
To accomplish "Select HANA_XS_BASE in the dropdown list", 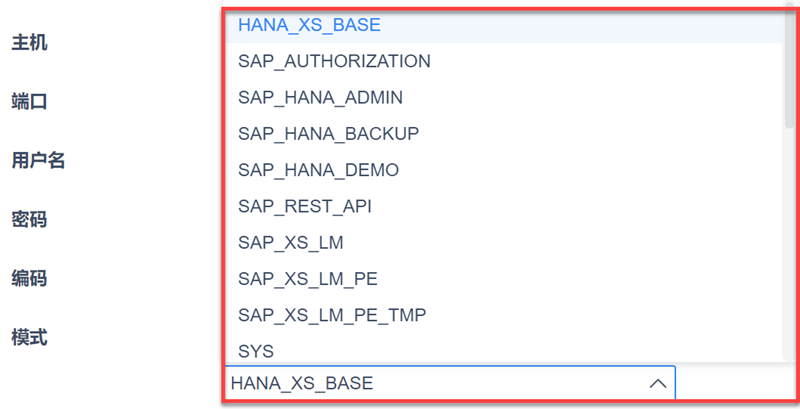I will [x=309, y=25].
